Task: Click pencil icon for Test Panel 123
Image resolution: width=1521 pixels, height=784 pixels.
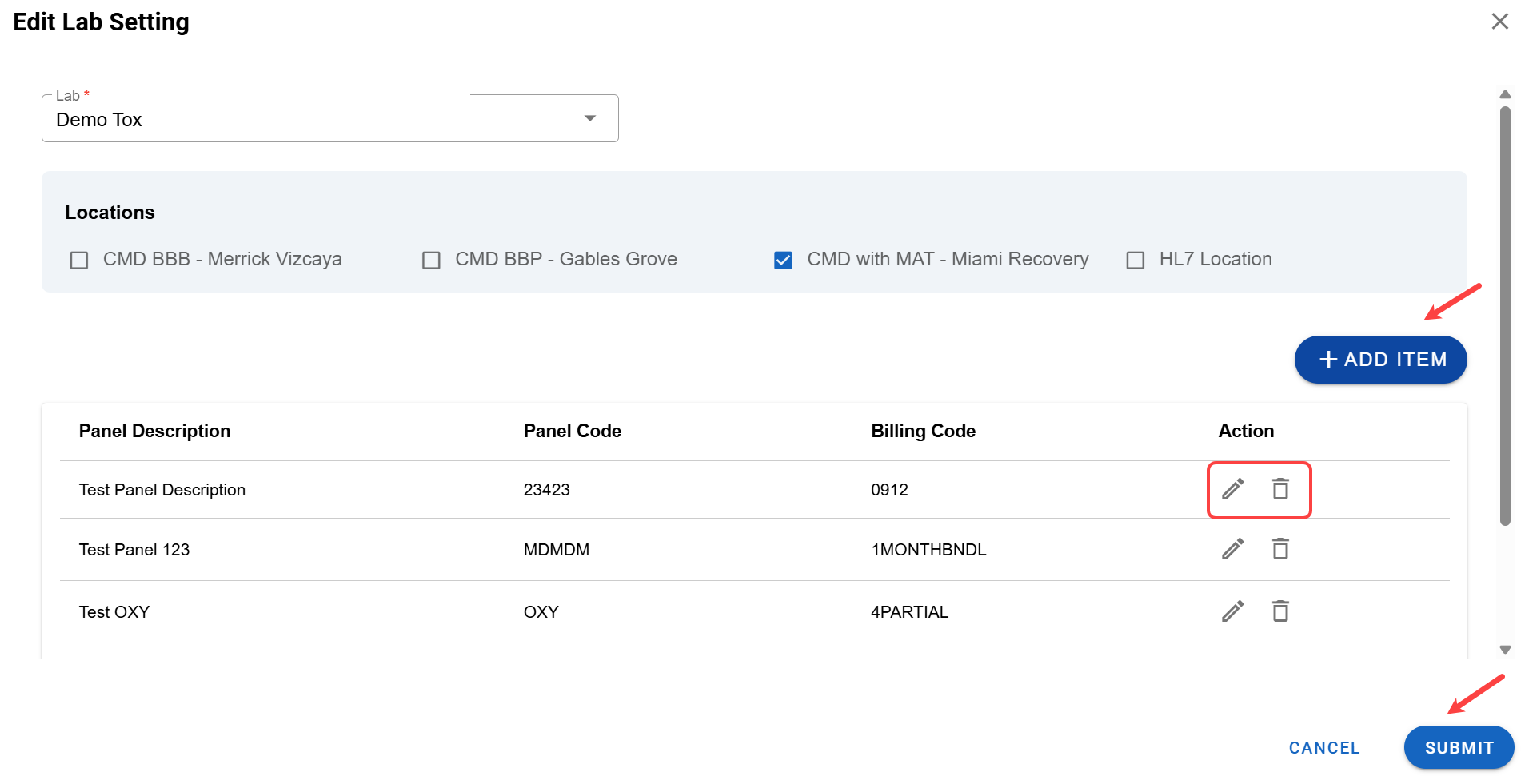Action: click(x=1232, y=549)
